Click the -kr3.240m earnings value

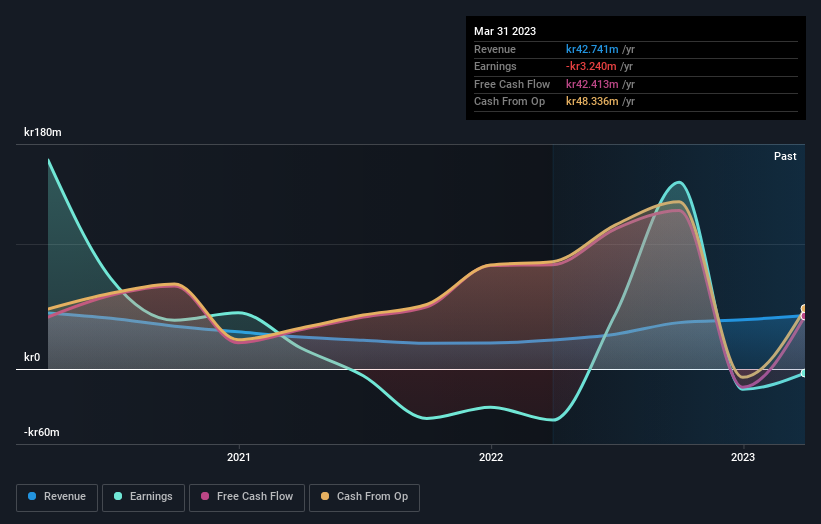pyautogui.click(x=591, y=66)
